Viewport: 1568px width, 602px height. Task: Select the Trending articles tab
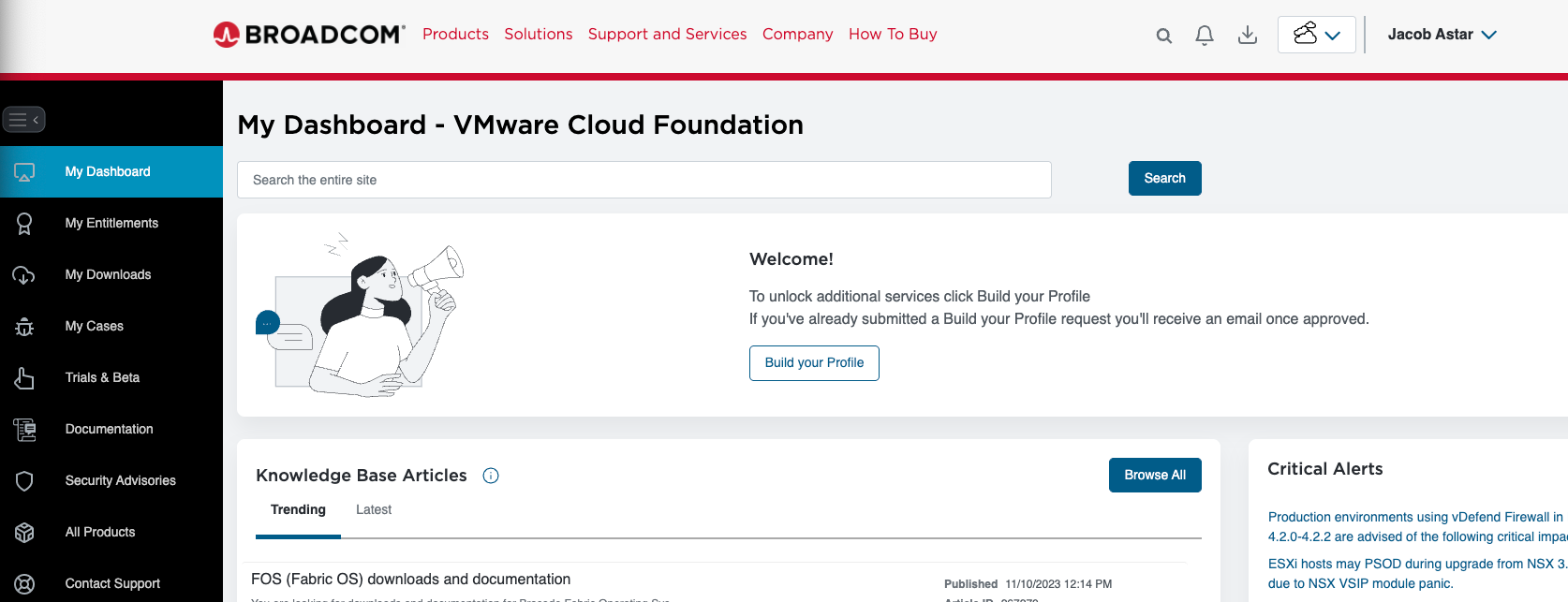298,510
